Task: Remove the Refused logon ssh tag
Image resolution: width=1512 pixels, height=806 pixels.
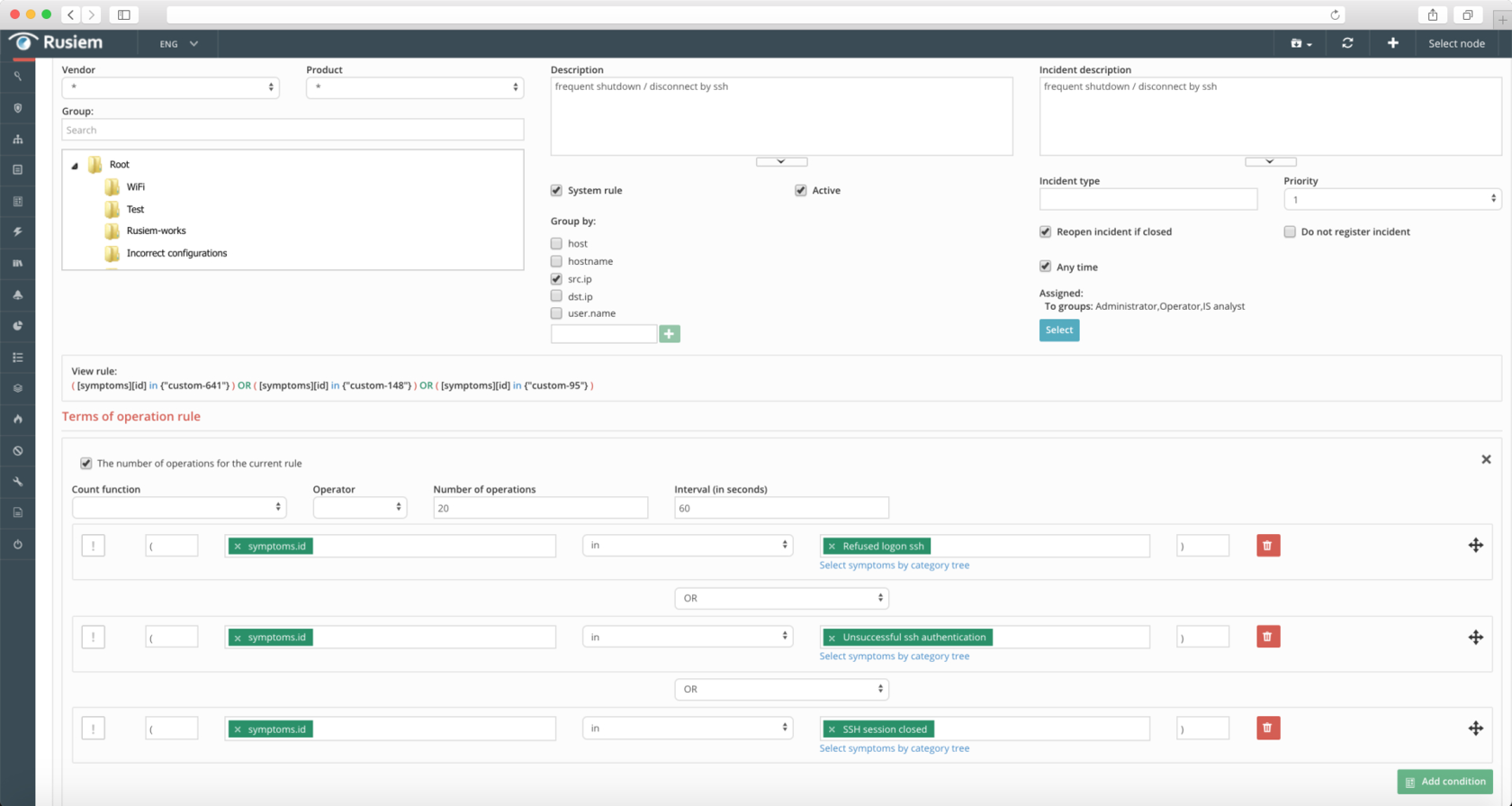Action: (832, 546)
